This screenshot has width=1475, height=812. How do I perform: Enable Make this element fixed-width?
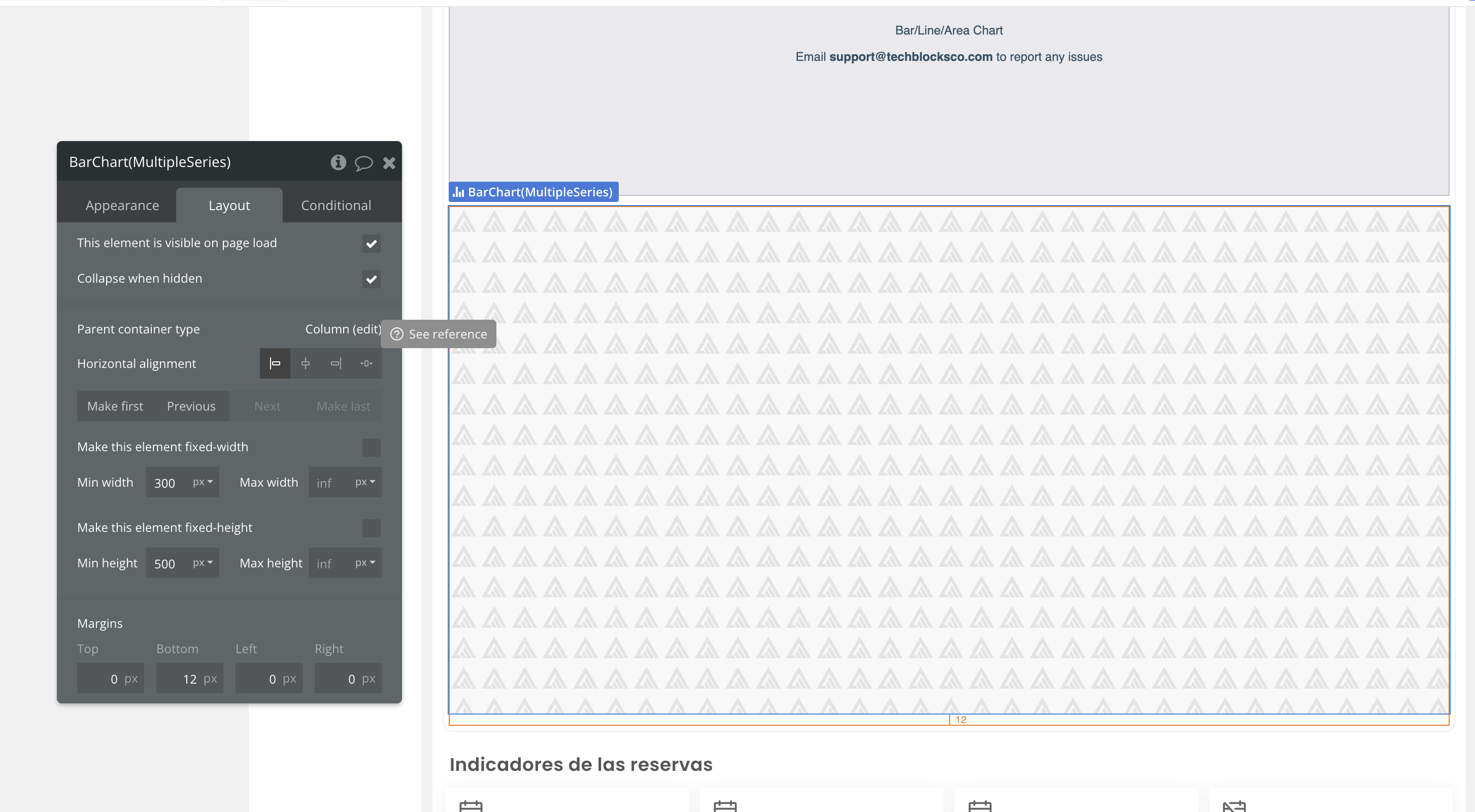tap(371, 447)
